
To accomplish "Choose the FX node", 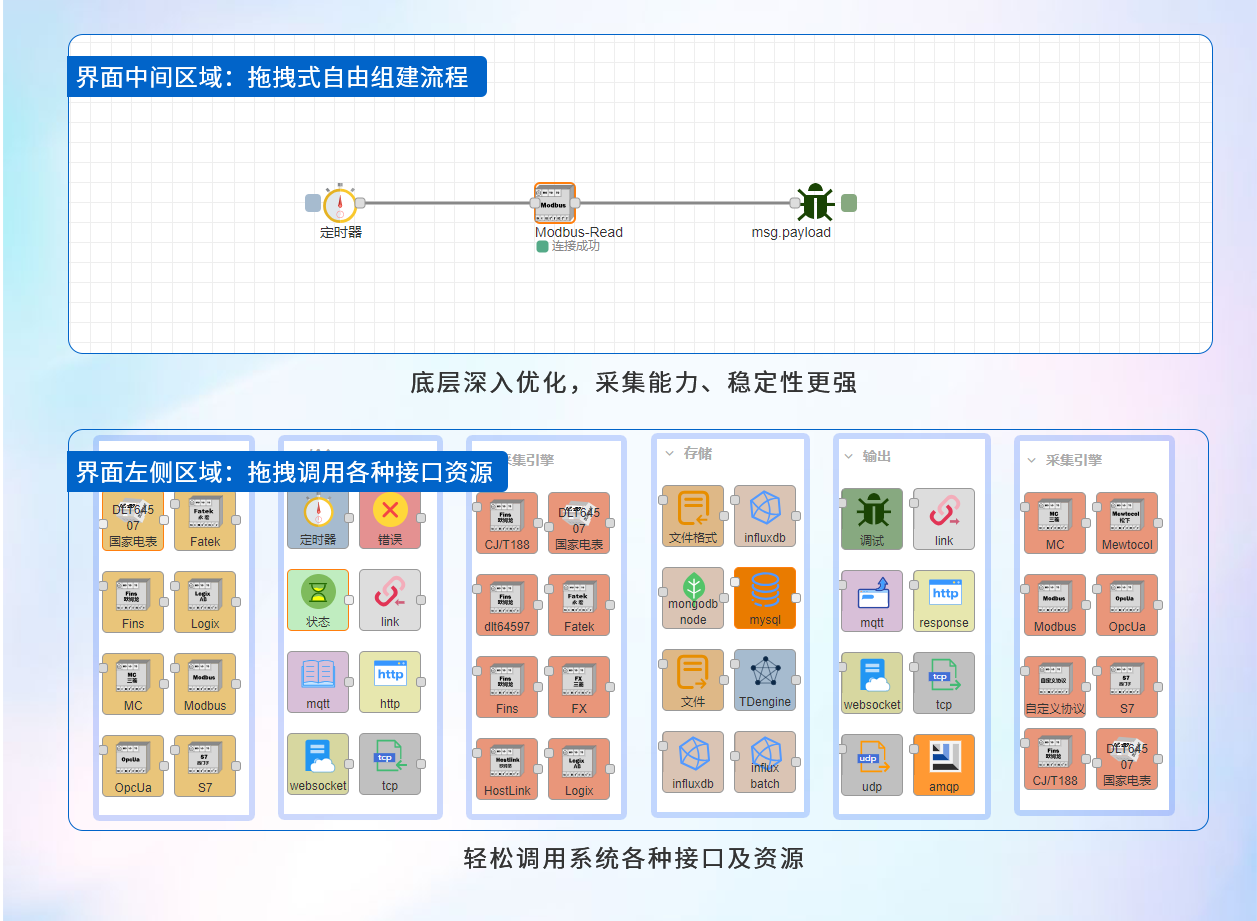I will [x=579, y=687].
